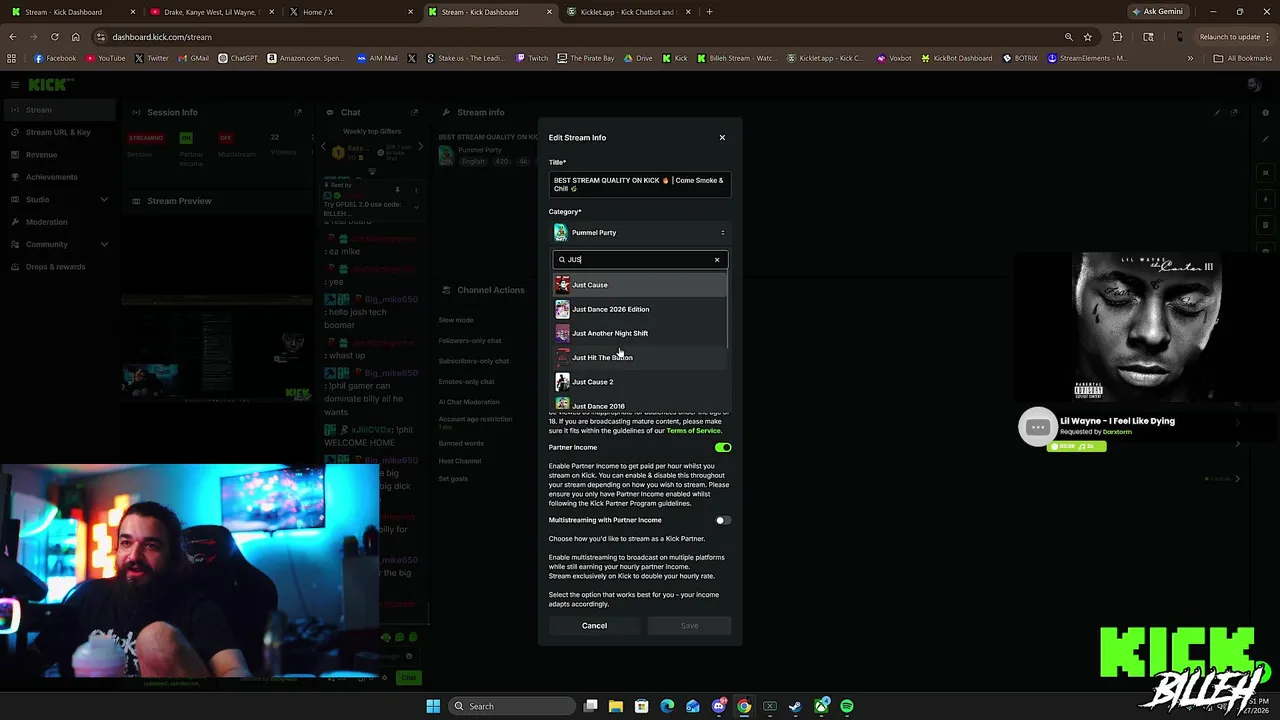Click the zoom magnifier icon in the address bar
The image size is (1280, 720).
point(1068,37)
